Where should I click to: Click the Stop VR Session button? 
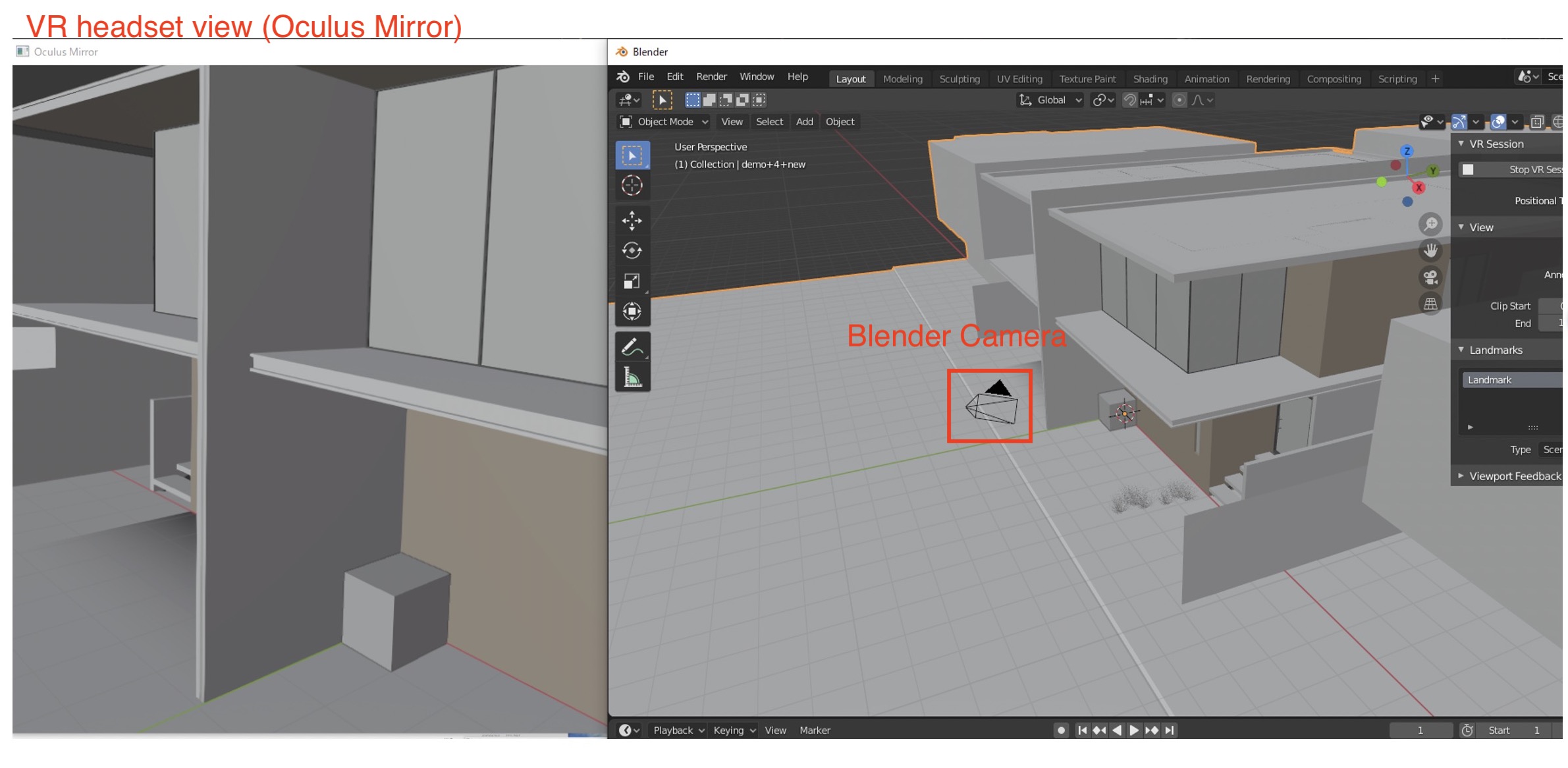[x=1511, y=170]
